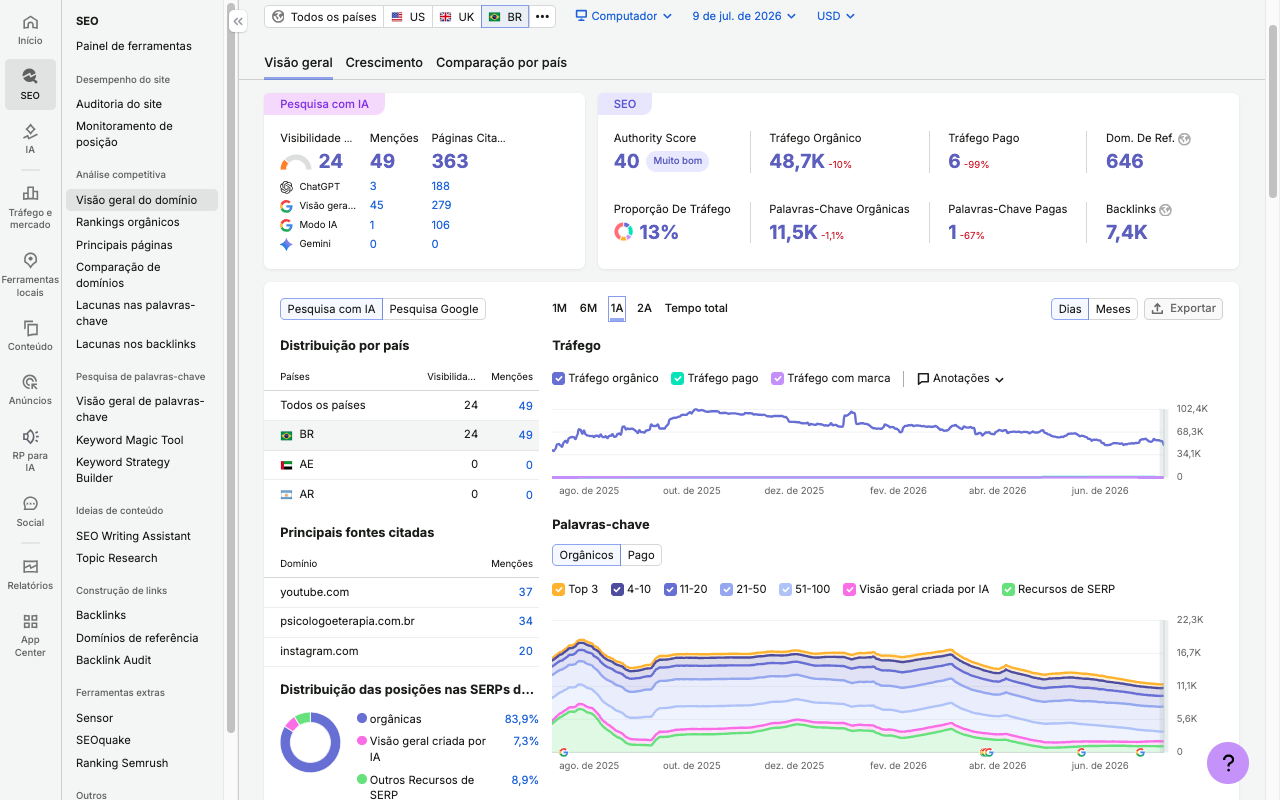Select the 6M time range
1280x800 pixels.
point(588,308)
